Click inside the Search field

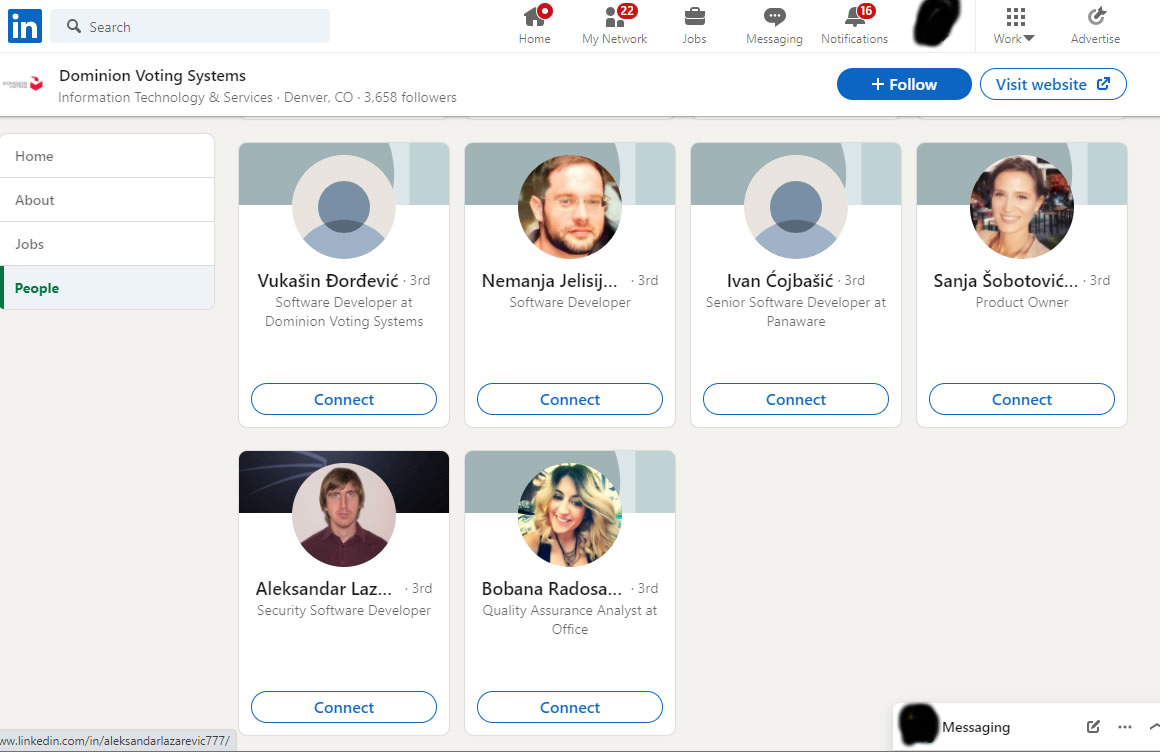190,26
